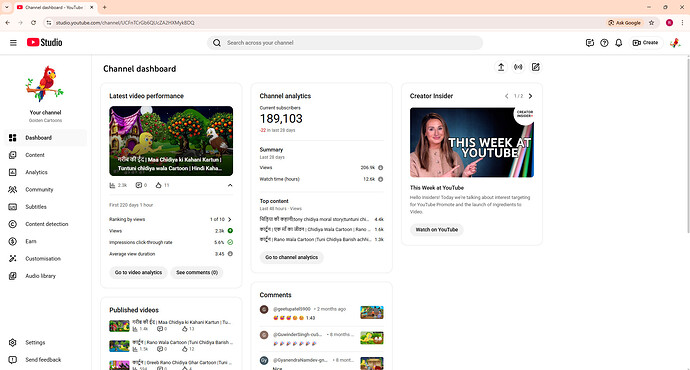Open Content detection in sidebar
Viewport: 690px width, 370px height.
[46, 224]
